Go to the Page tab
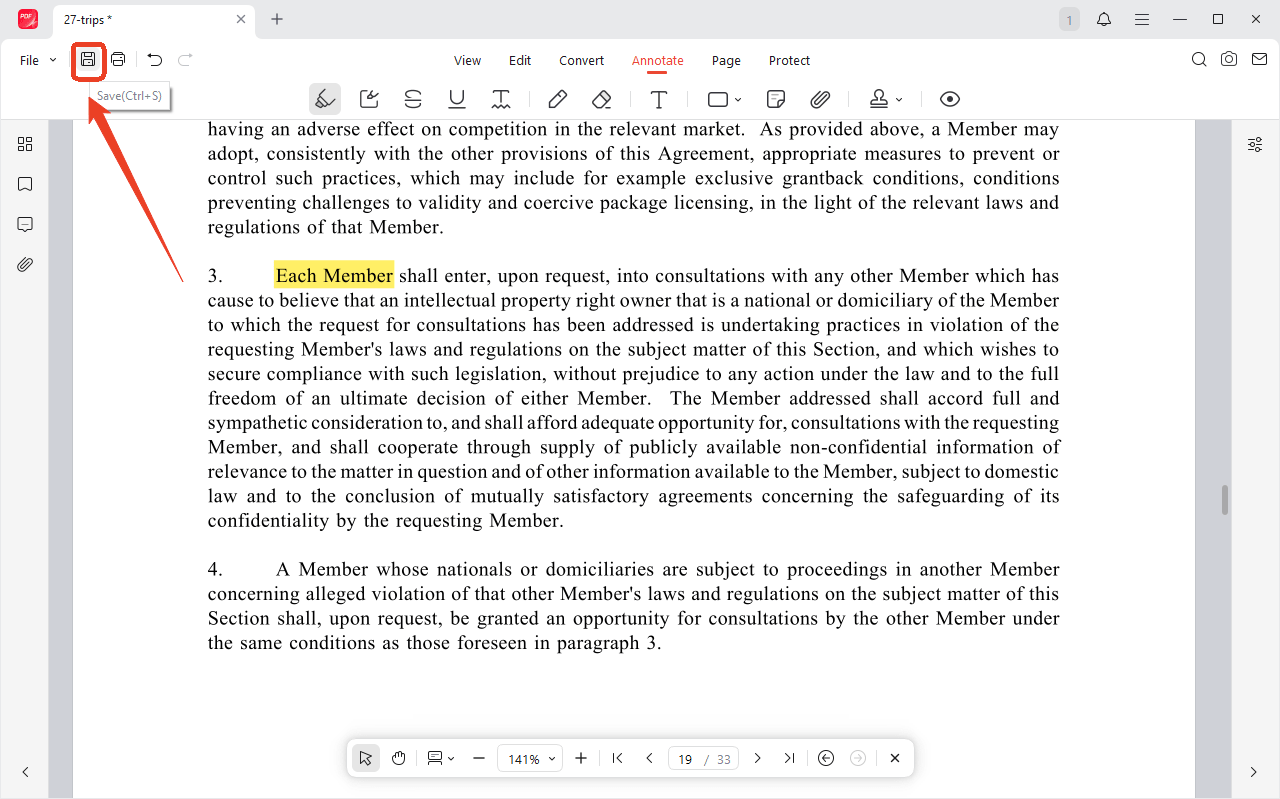This screenshot has height=799, width=1280. click(726, 60)
